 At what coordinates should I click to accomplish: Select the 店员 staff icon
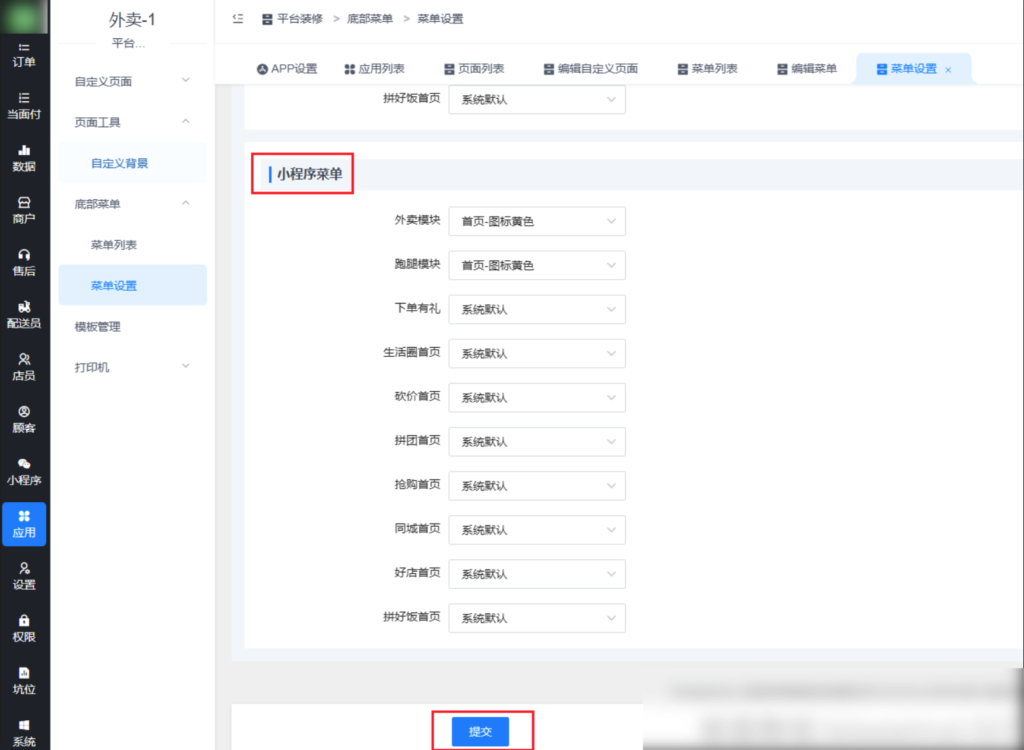[x=22, y=366]
